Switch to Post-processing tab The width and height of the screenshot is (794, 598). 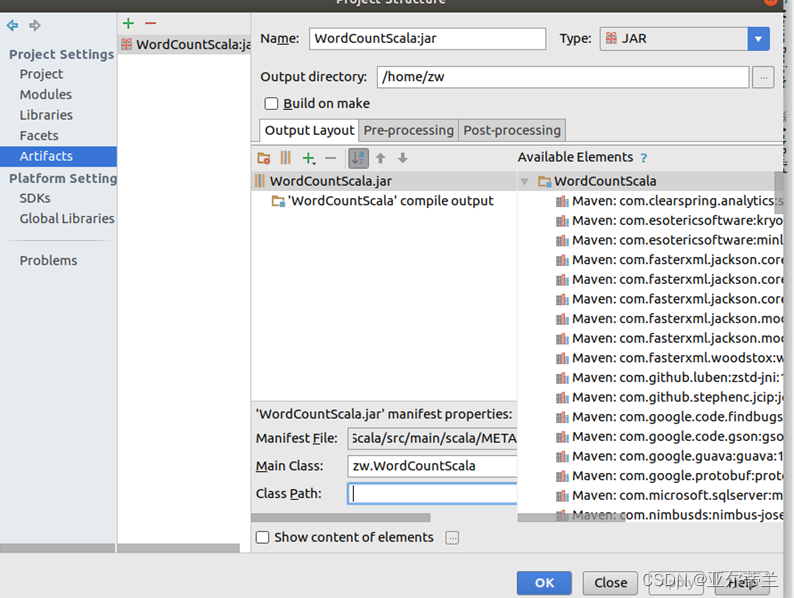tap(512, 131)
